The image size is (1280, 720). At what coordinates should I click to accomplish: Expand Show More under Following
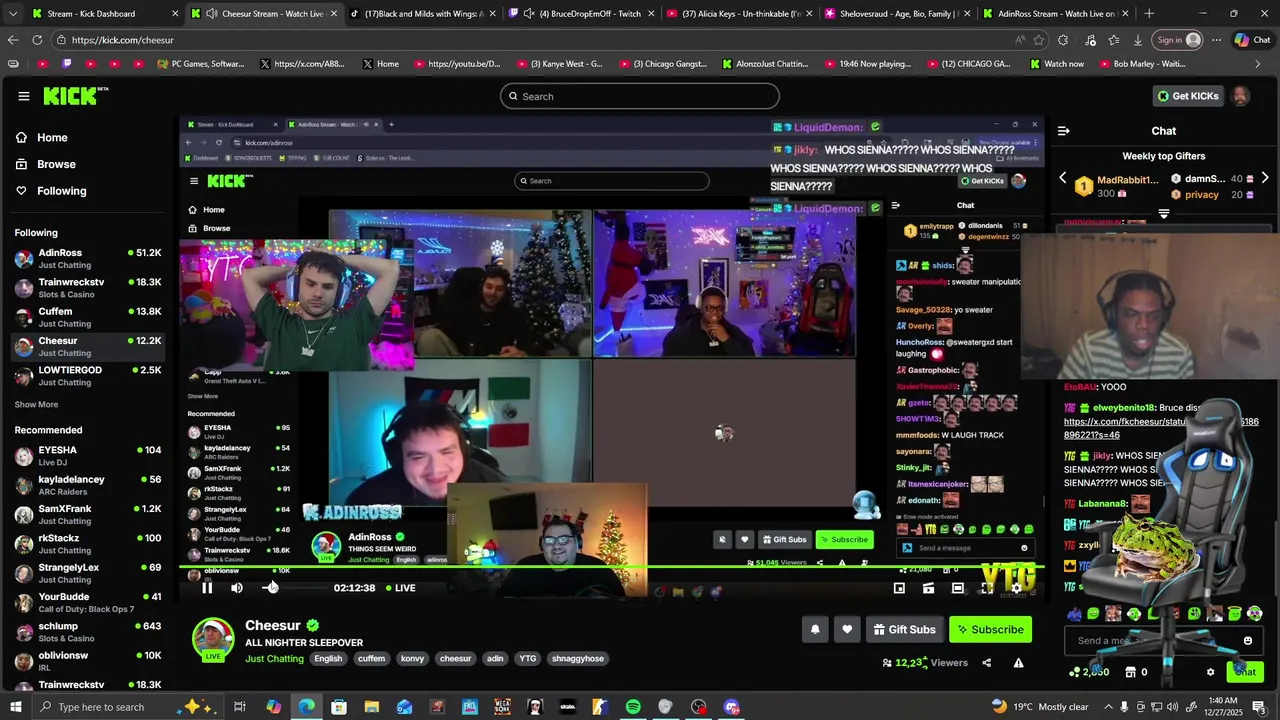(x=36, y=405)
